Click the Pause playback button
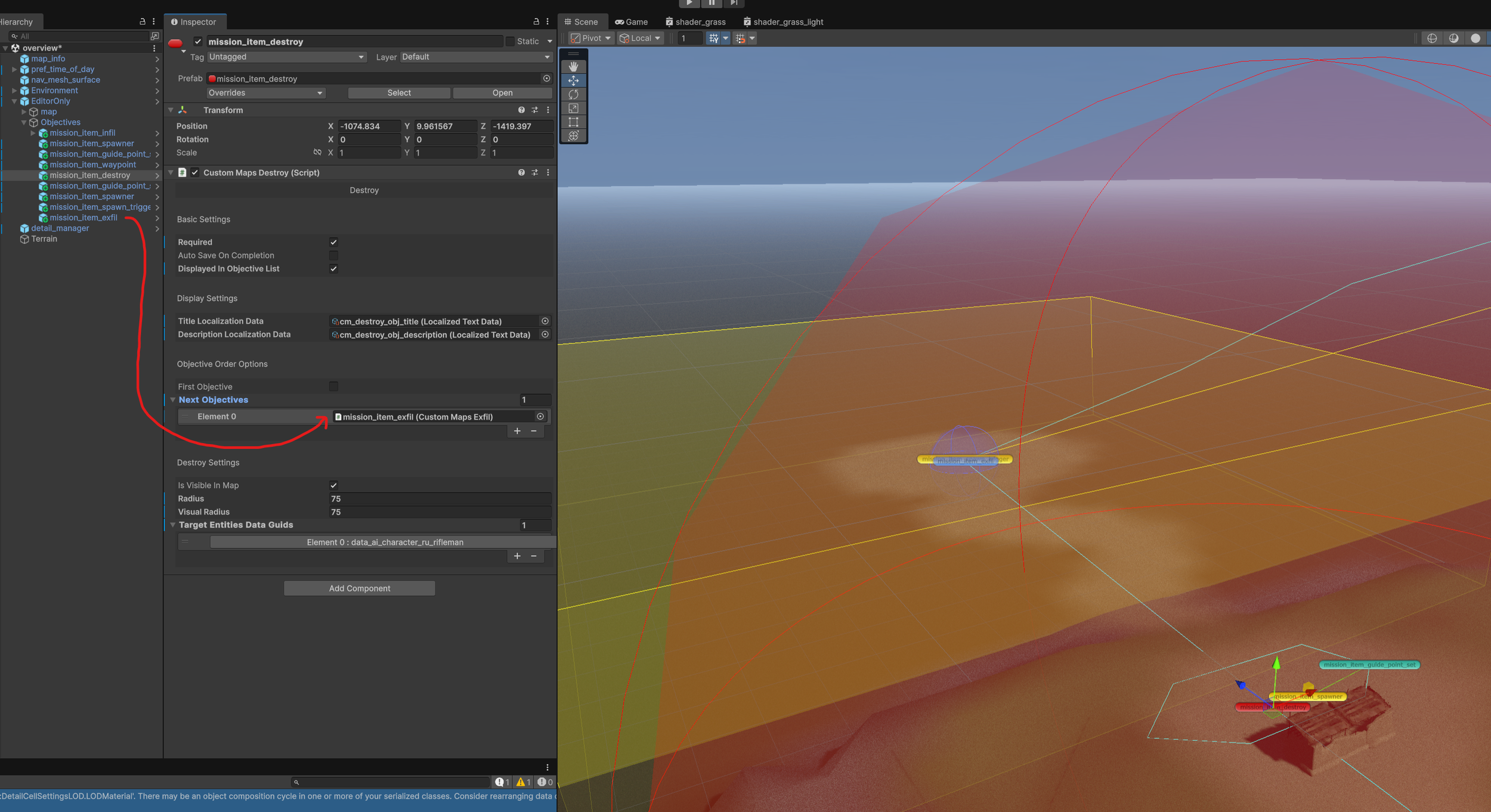Viewport: 1491px width, 812px height. [x=712, y=3]
